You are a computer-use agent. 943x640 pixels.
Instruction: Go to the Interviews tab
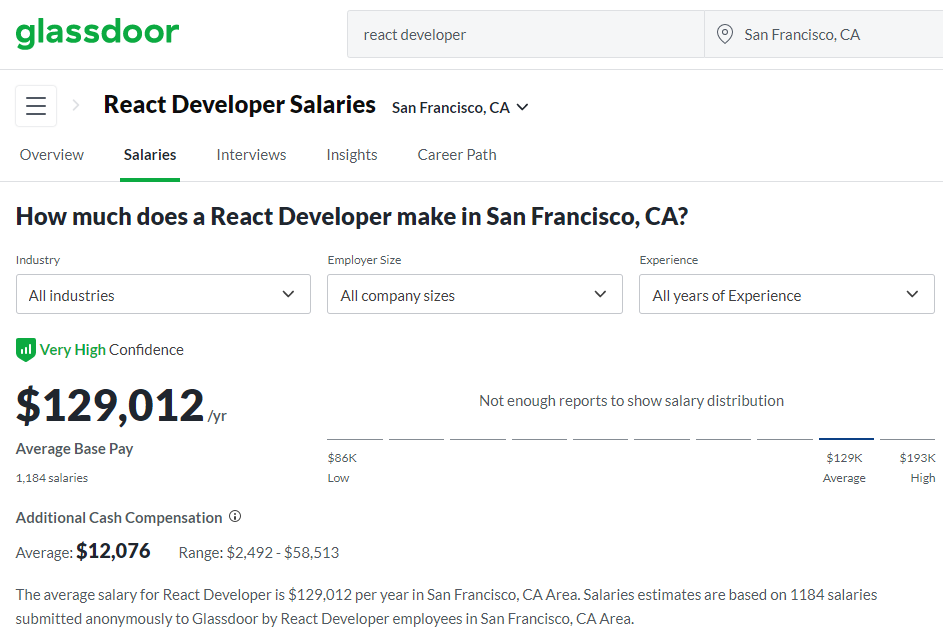point(251,155)
